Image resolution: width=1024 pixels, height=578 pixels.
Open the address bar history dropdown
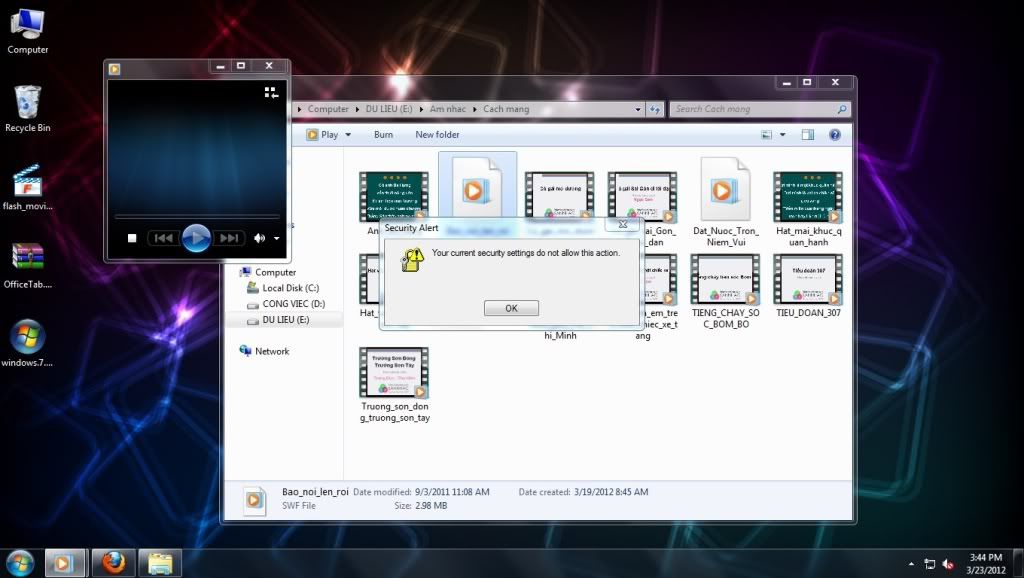point(638,110)
